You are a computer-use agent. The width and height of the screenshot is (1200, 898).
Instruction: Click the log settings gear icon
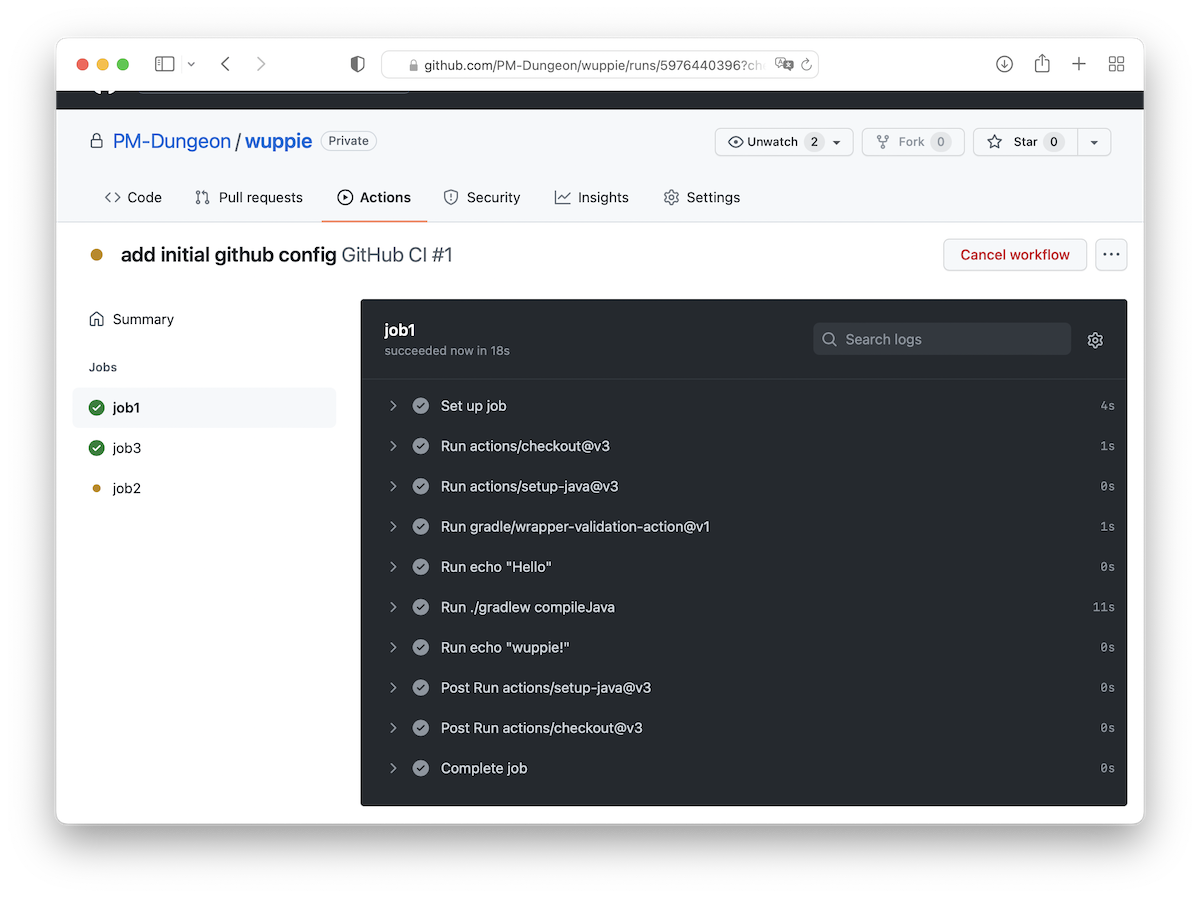pyautogui.click(x=1095, y=340)
